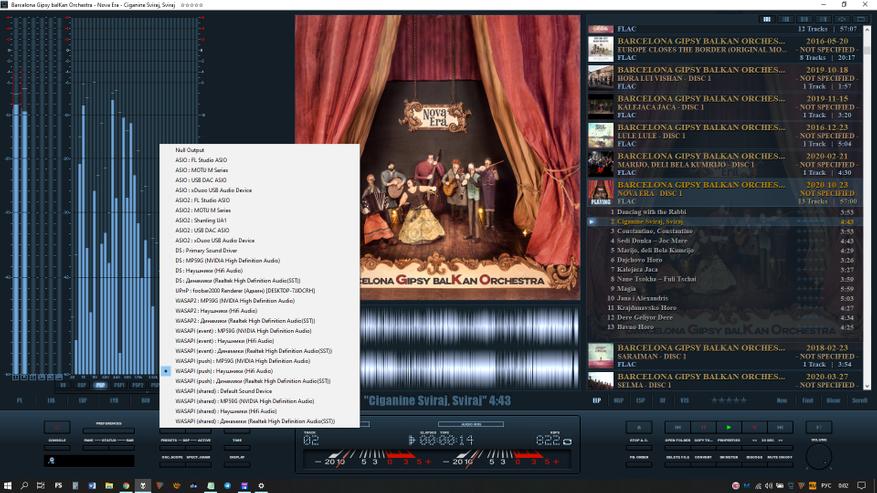
Task: Switch to the EIP tab
Action: pos(597,401)
